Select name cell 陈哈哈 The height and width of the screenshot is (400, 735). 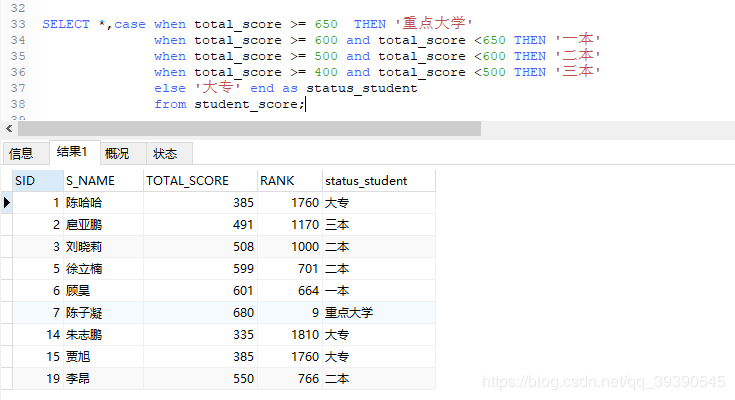[103, 203]
